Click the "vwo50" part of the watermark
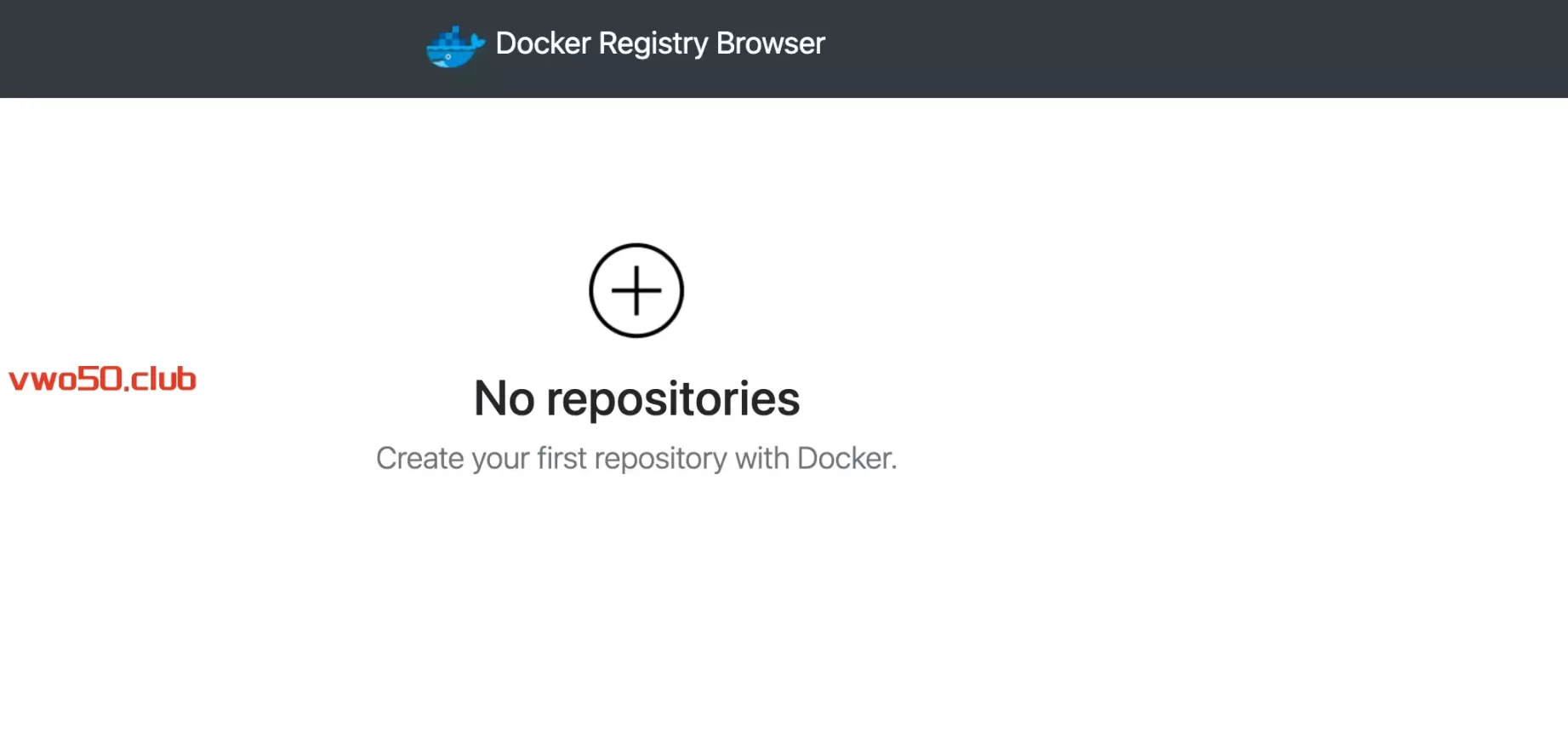 [x=66, y=380]
